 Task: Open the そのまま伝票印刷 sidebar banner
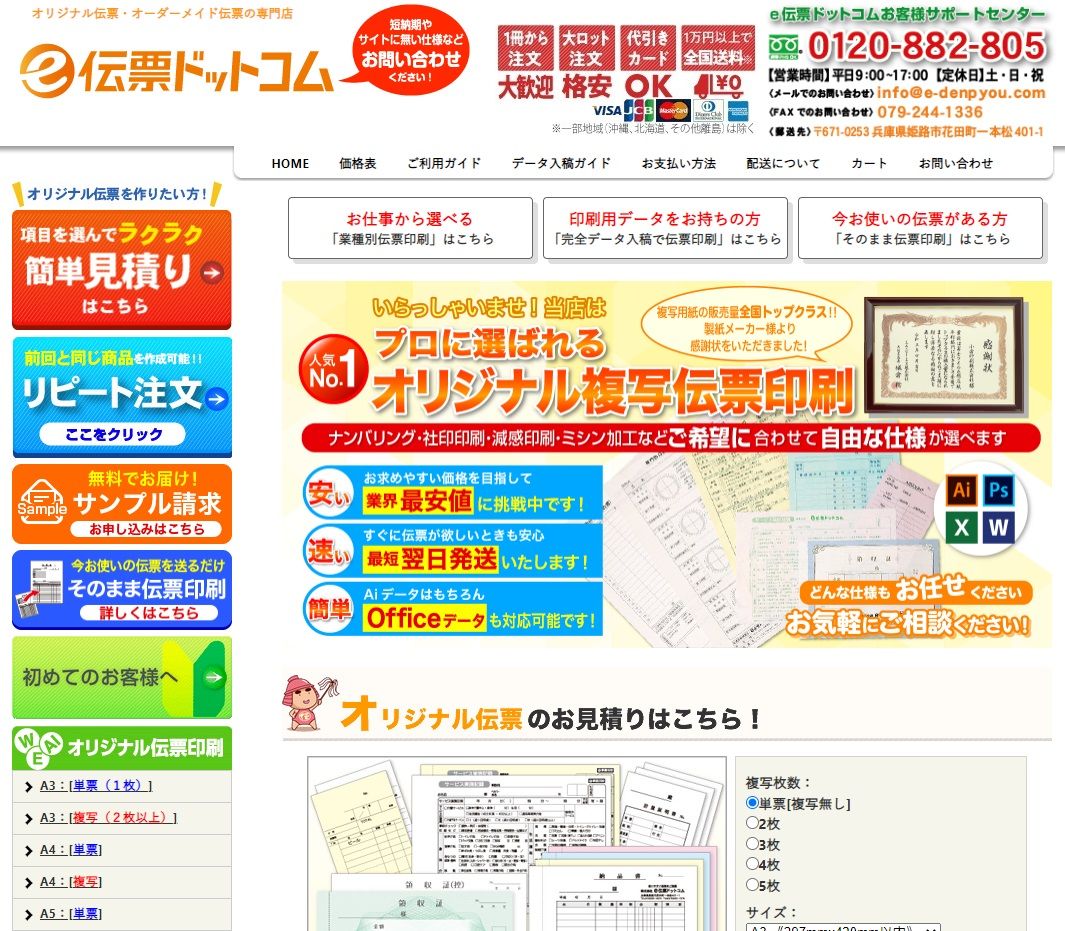[122, 589]
